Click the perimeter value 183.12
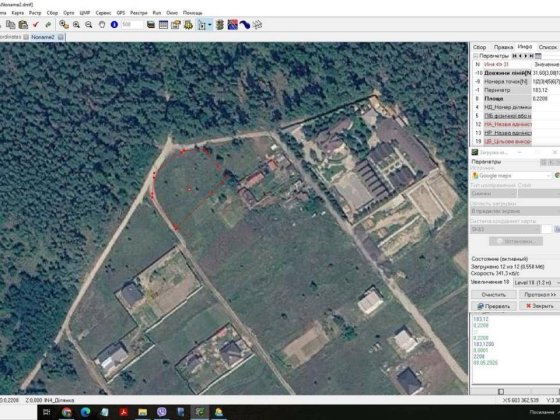The width and height of the screenshot is (560, 420). tap(540, 90)
